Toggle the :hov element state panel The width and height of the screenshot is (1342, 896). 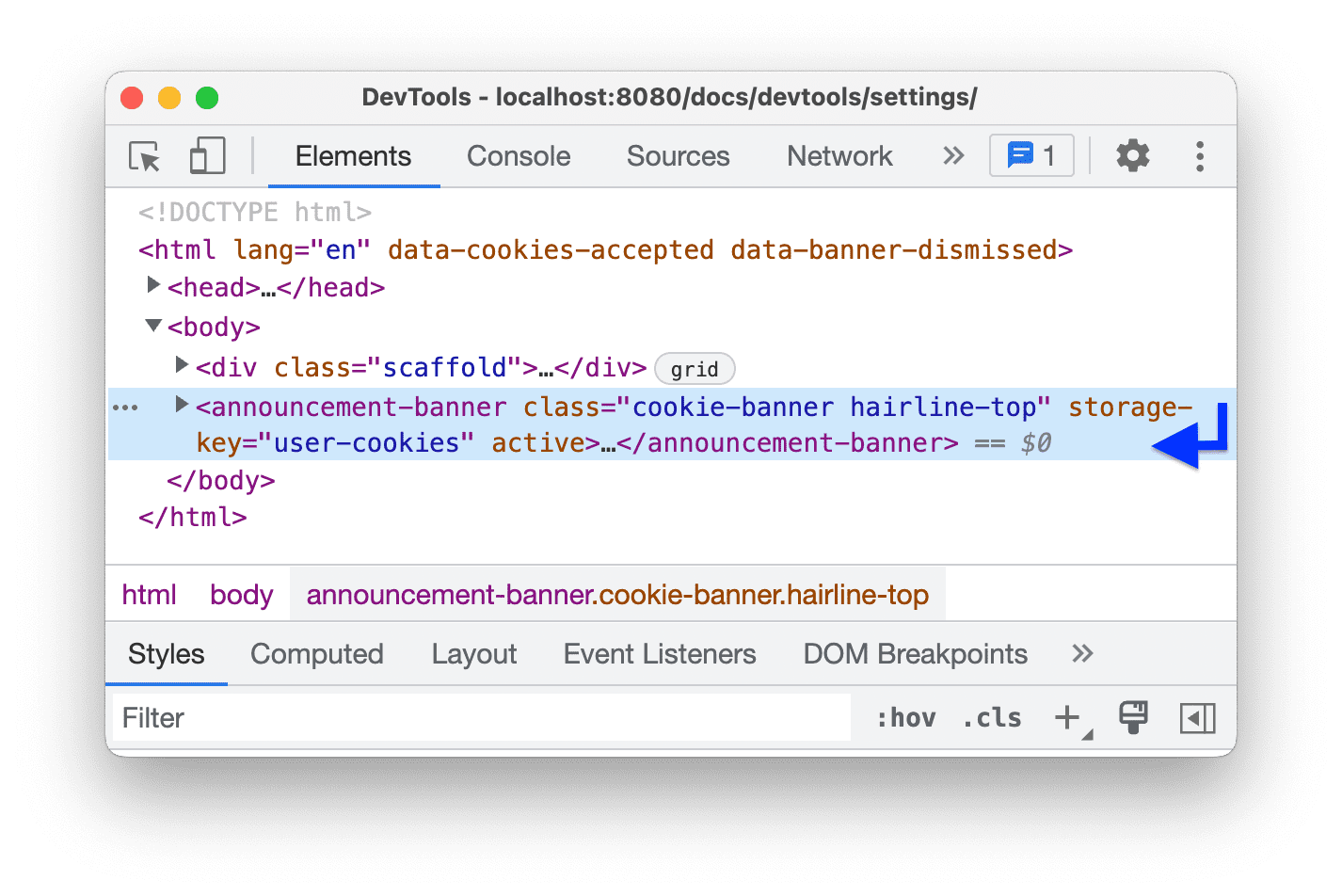point(905,718)
